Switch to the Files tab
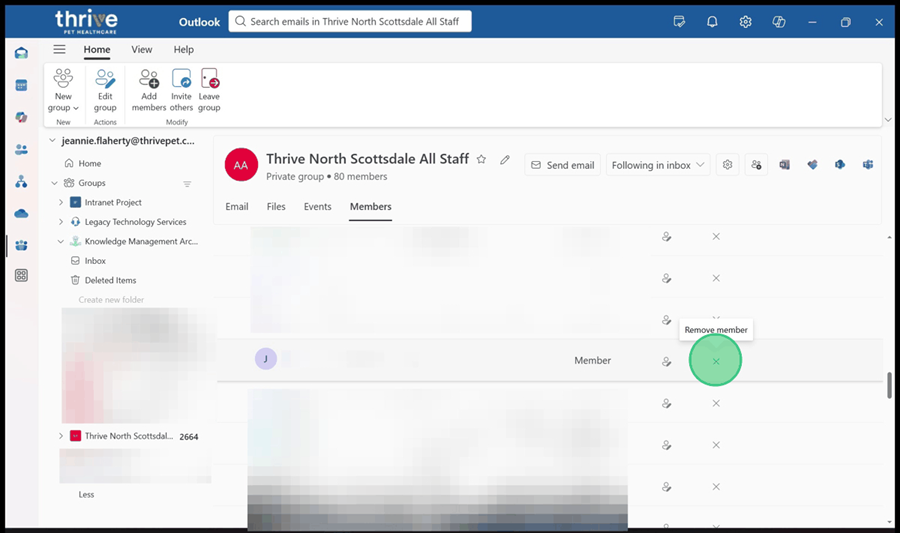Screen dimensions: 900x533 pyautogui.click(x=276, y=207)
